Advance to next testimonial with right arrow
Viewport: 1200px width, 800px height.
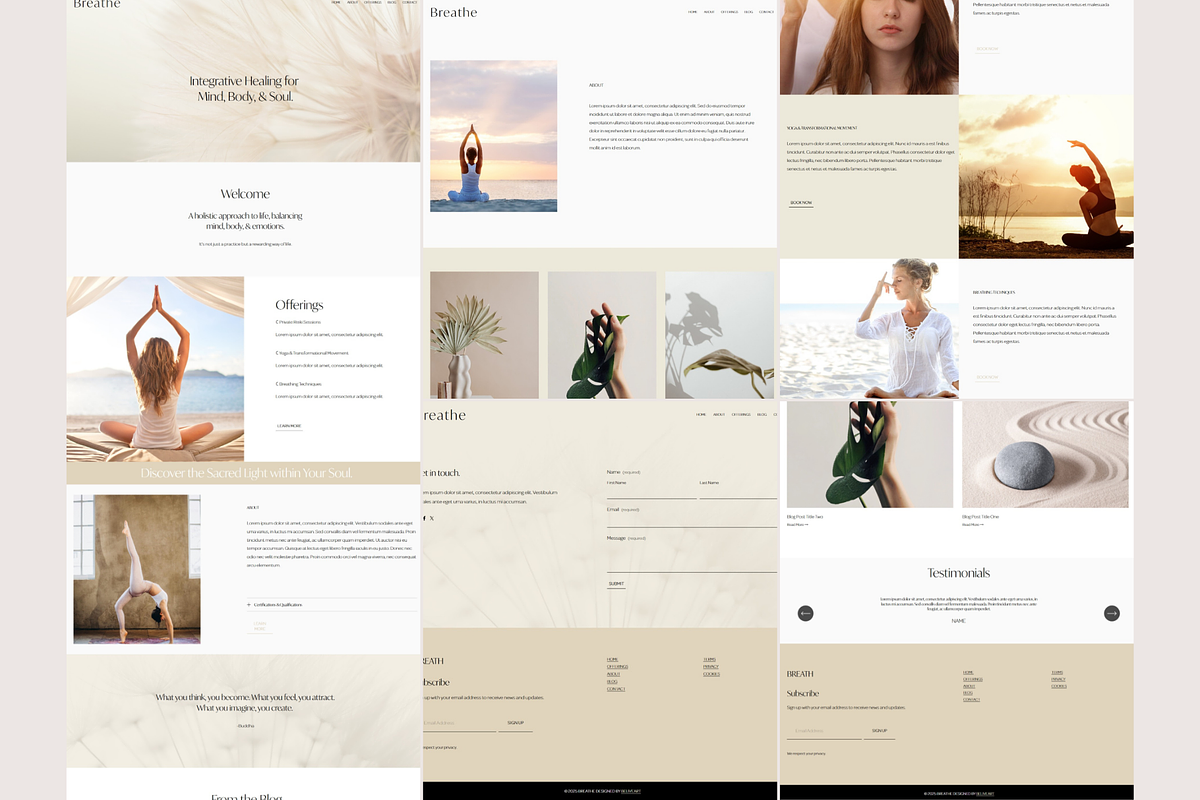click(x=1111, y=613)
